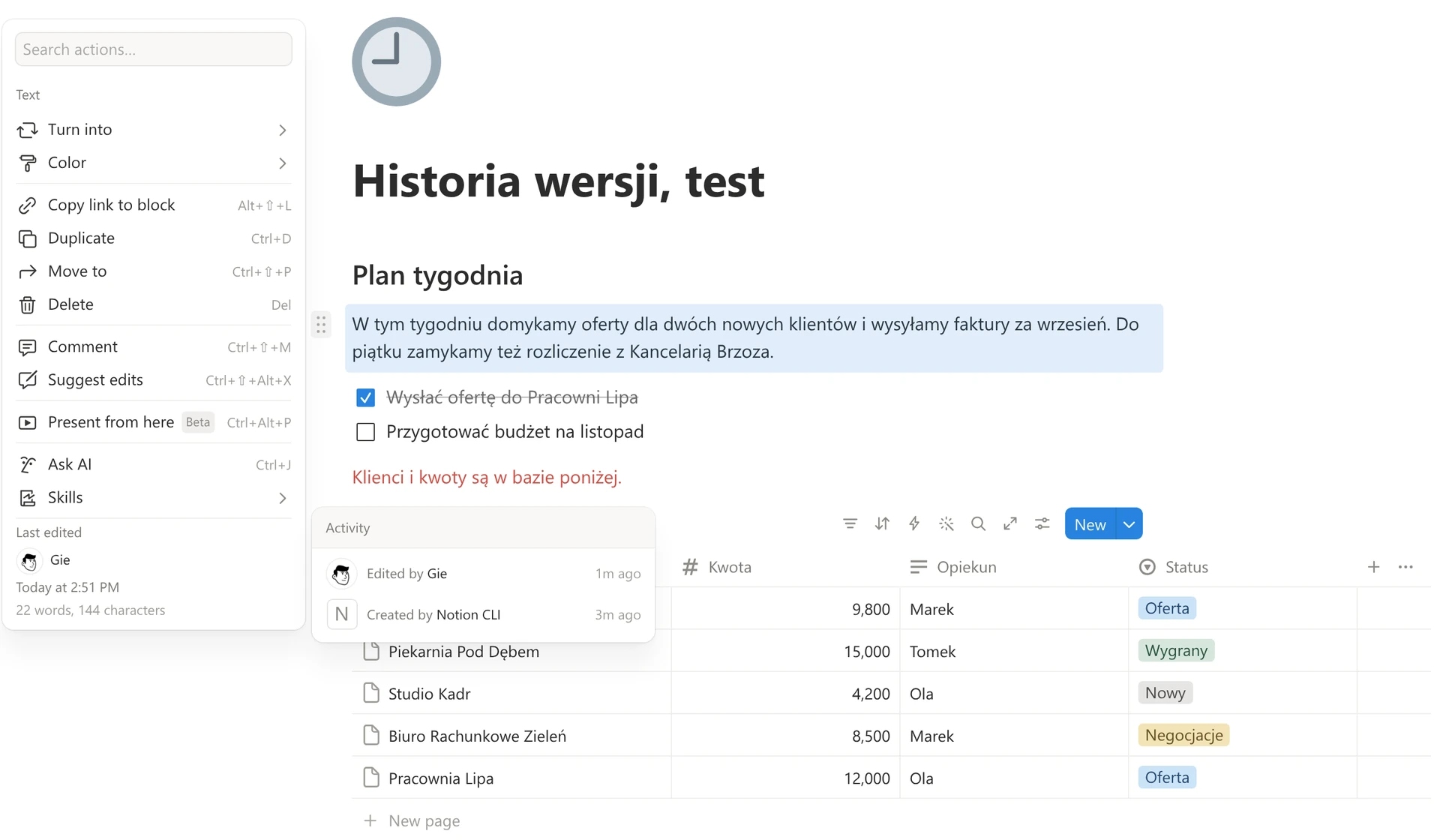The width and height of the screenshot is (1440, 840).
Task: Choose Comment from the block menu
Action: [x=153, y=346]
